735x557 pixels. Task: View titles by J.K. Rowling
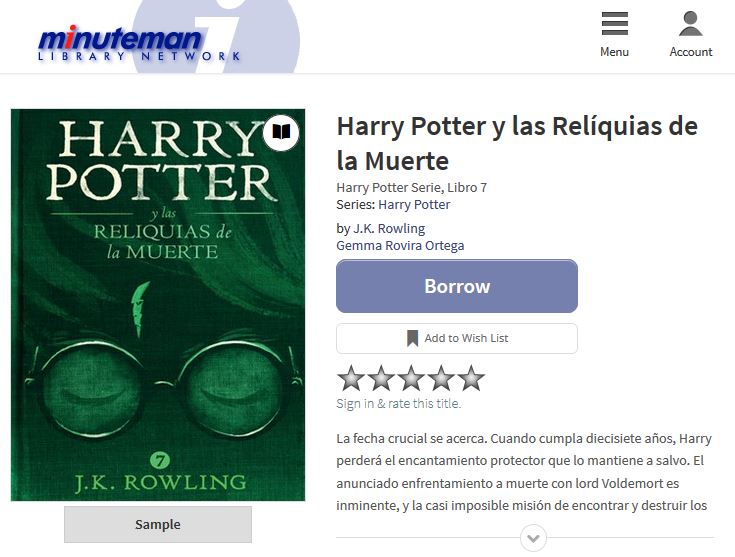point(389,229)
